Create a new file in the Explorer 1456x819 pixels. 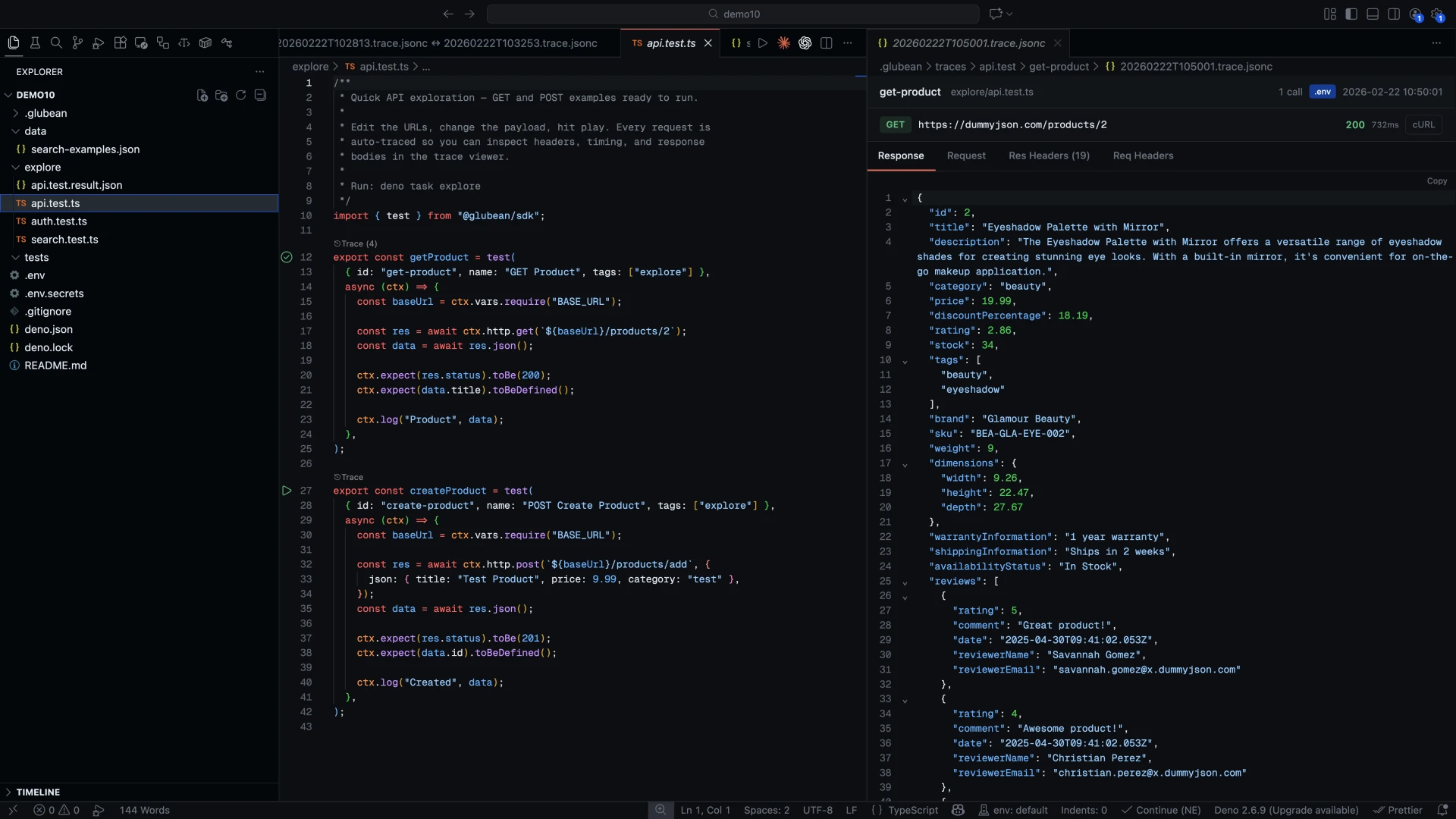coord(202,95)
